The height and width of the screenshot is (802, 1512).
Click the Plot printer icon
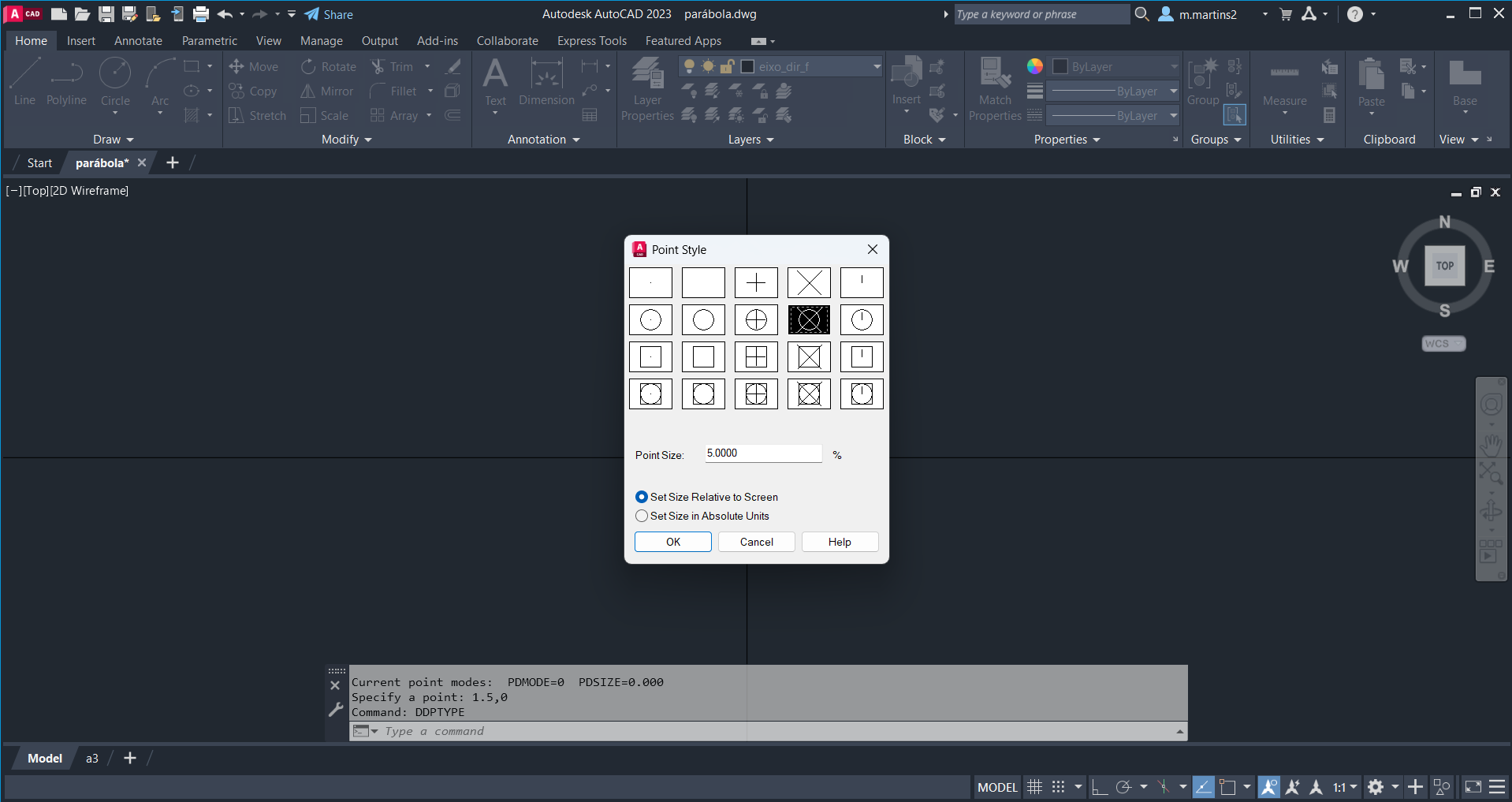tap(201, 14)
